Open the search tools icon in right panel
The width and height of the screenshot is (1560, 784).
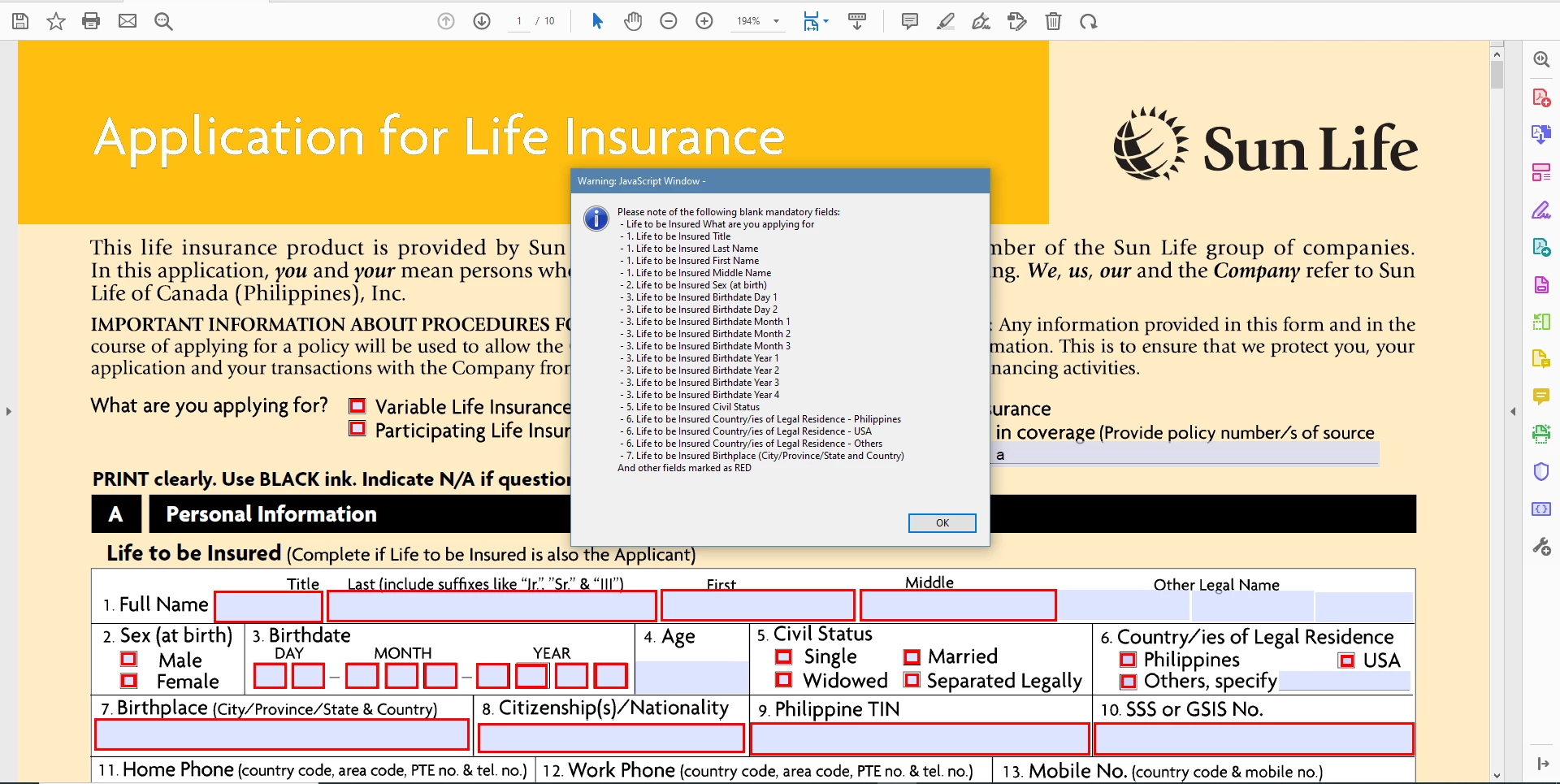(x=1541, y=59)
